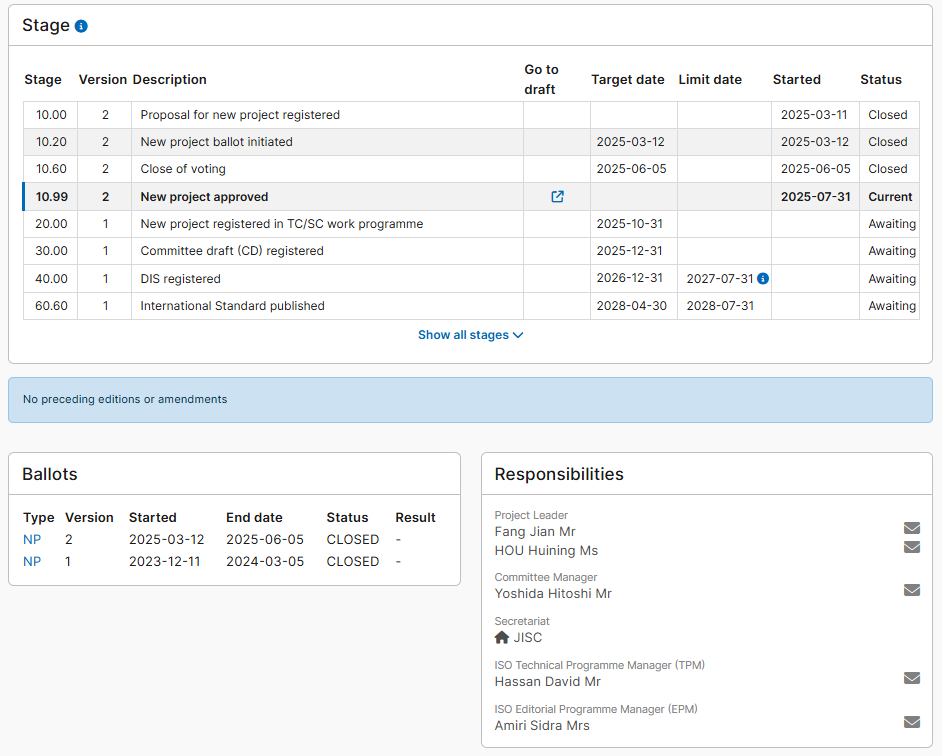Click the JISC secretariat name
Viewport: 942px width, 756px height.
coord(527,638)
